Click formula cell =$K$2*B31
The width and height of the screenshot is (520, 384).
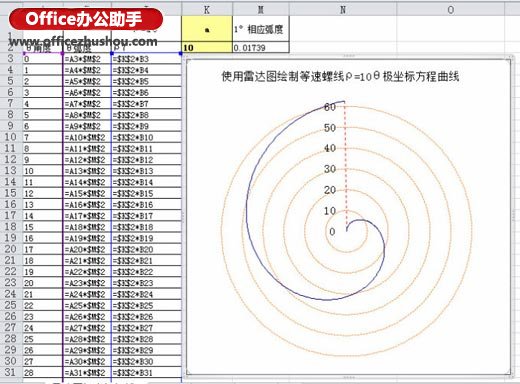pos(146,373)
